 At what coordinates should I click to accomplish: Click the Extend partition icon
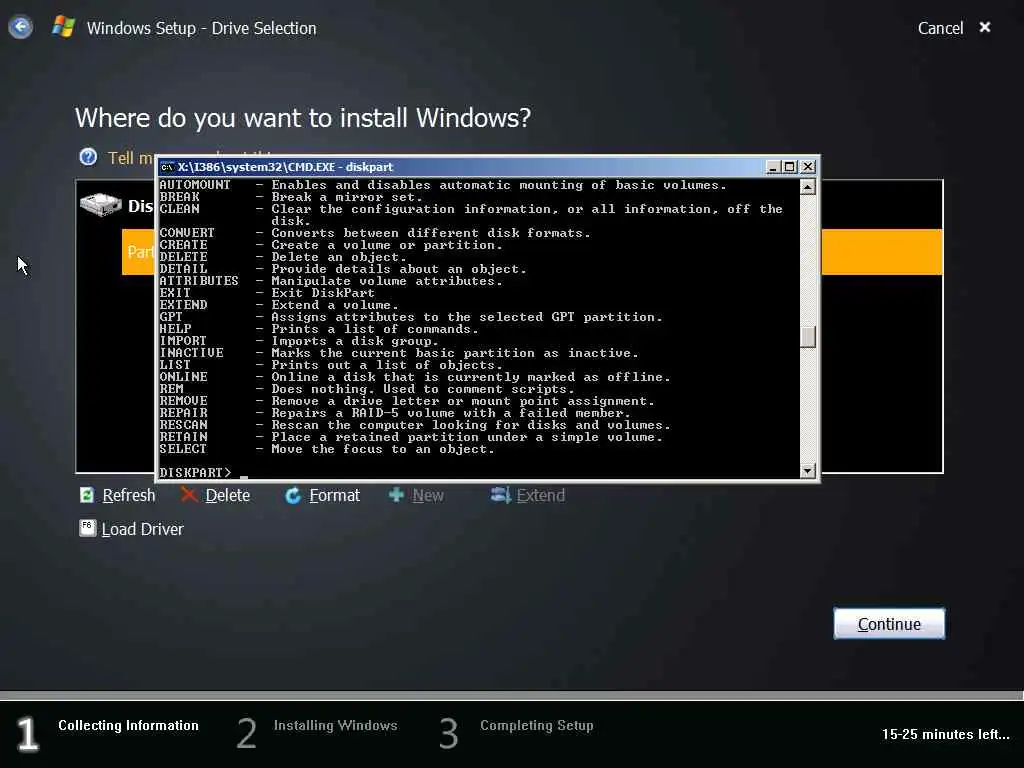coord(500,495)
